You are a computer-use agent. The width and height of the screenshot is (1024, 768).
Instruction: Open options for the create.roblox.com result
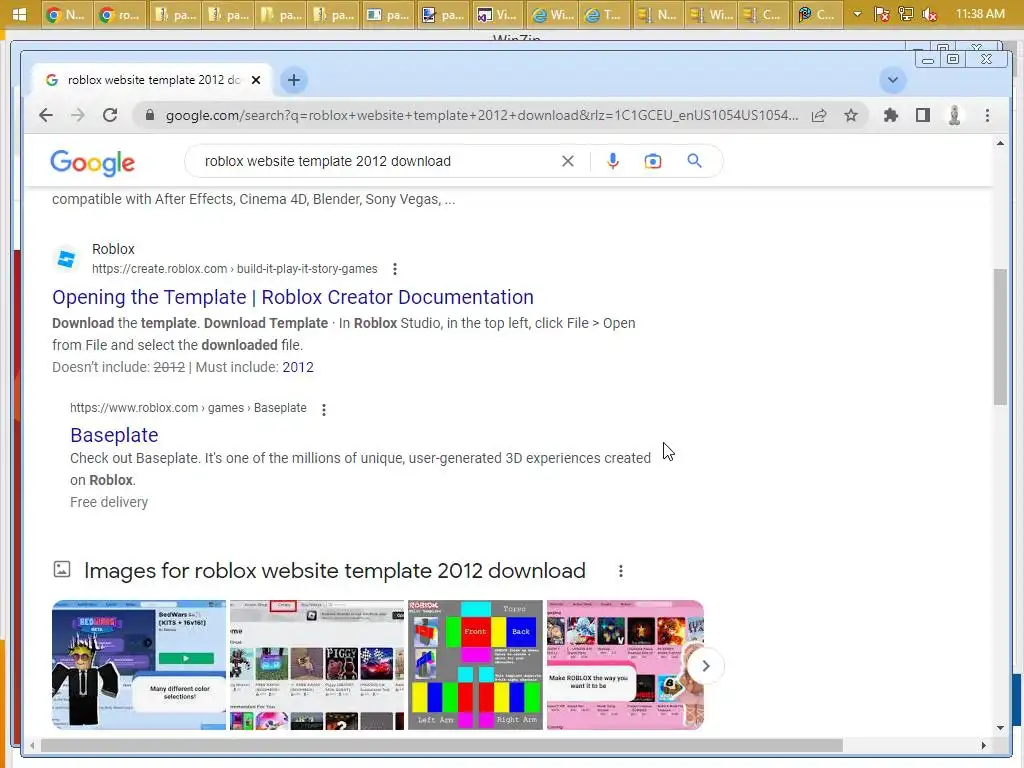394,269
